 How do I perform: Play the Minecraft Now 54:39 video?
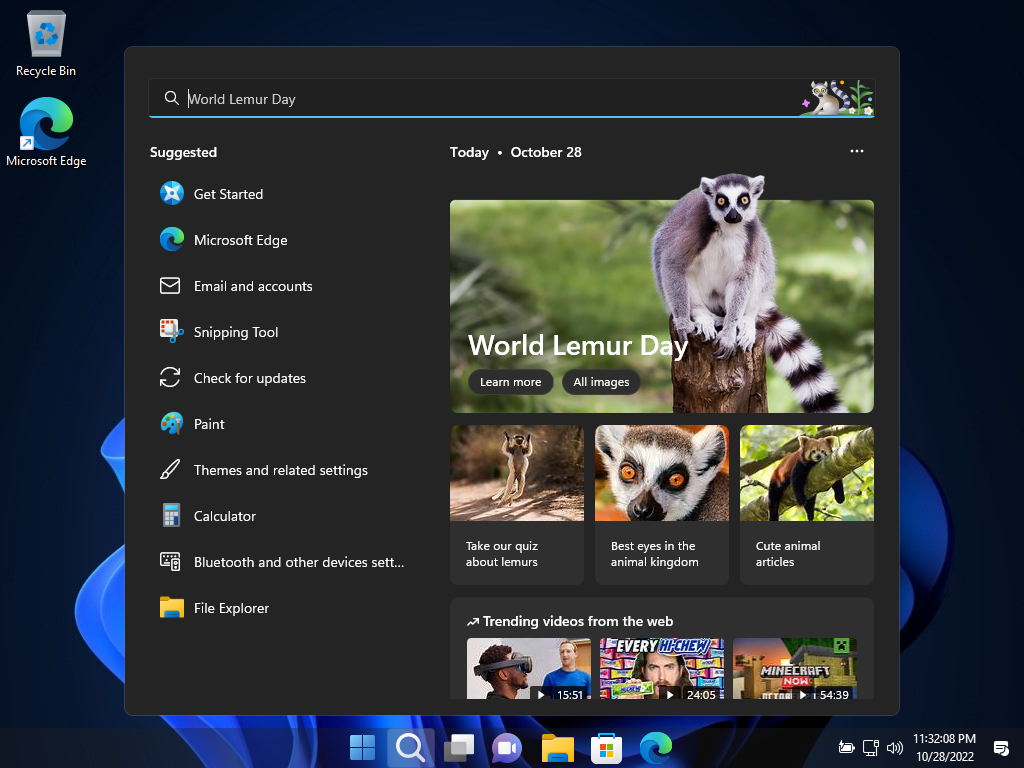(x=795, y=669)
